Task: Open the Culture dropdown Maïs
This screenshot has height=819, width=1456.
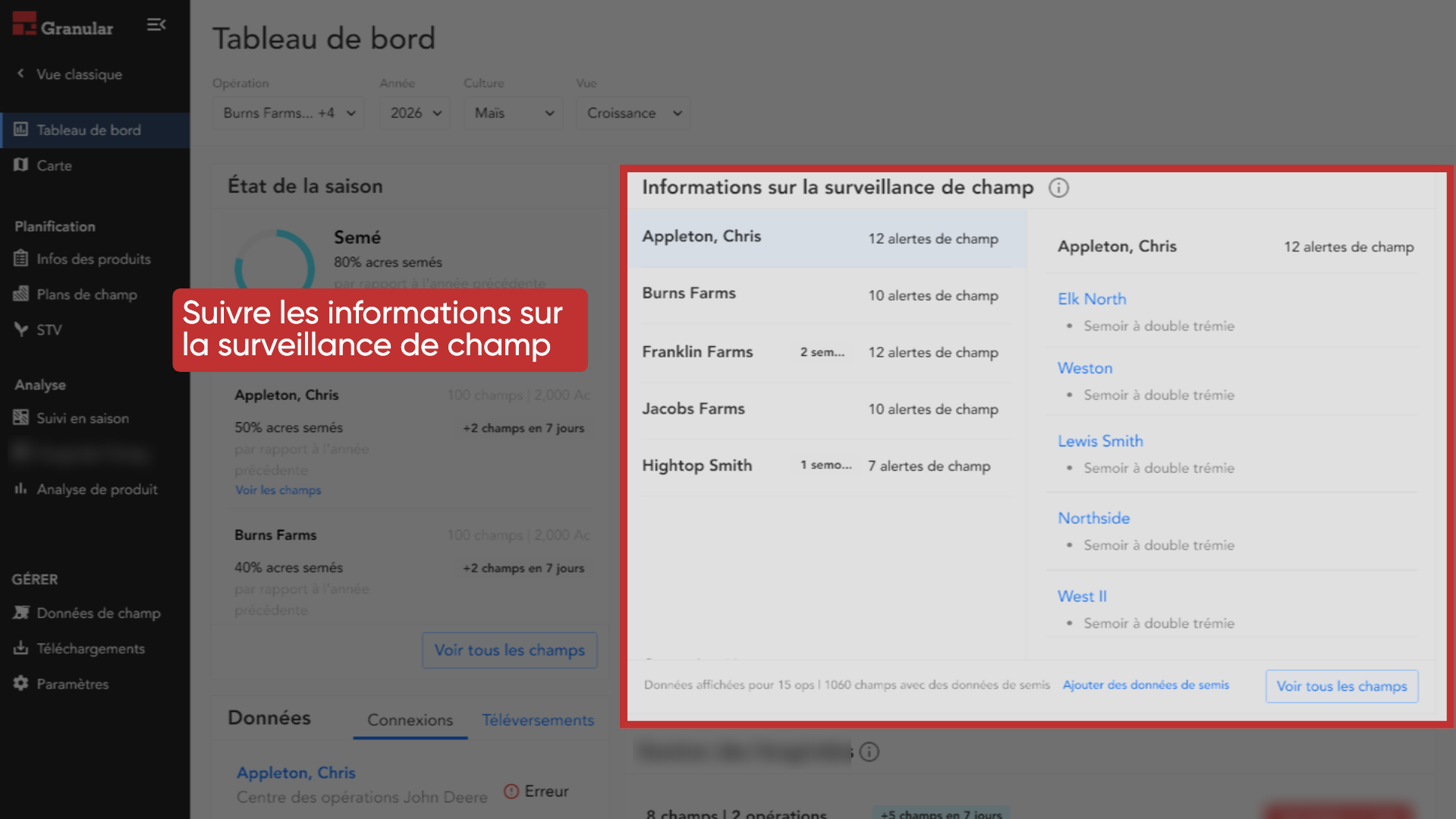Action: point(513,113)
